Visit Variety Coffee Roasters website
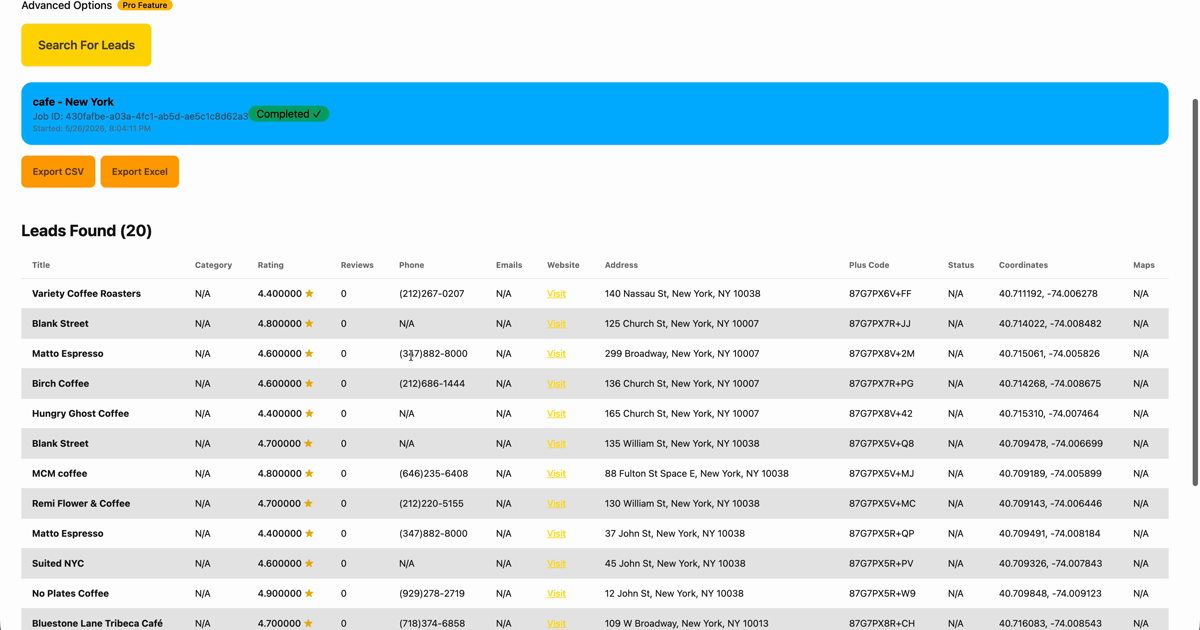 click(x=556, y=294)
